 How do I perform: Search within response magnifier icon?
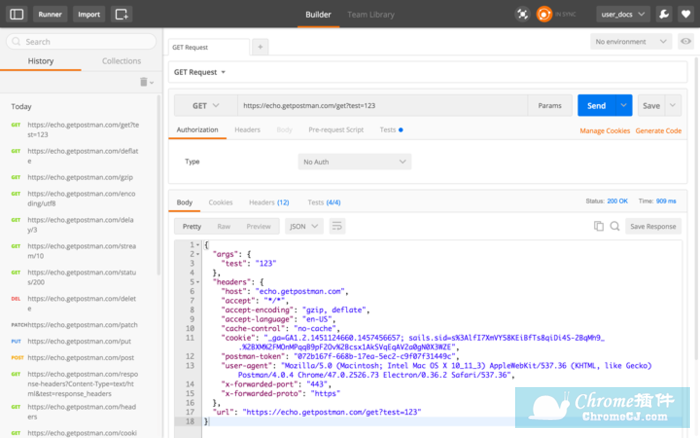(x=615, y=226)
